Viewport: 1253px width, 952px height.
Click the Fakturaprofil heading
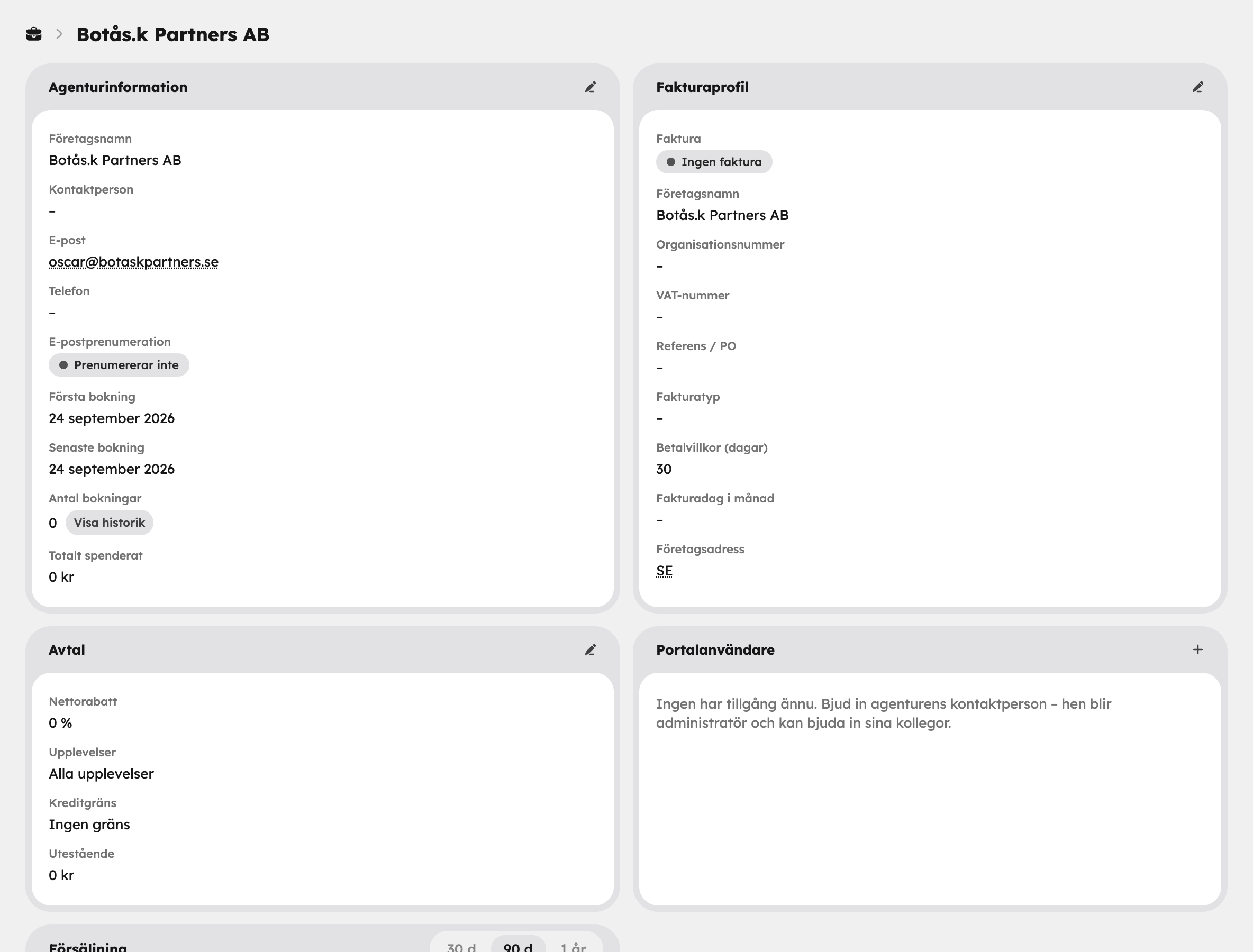702,87
